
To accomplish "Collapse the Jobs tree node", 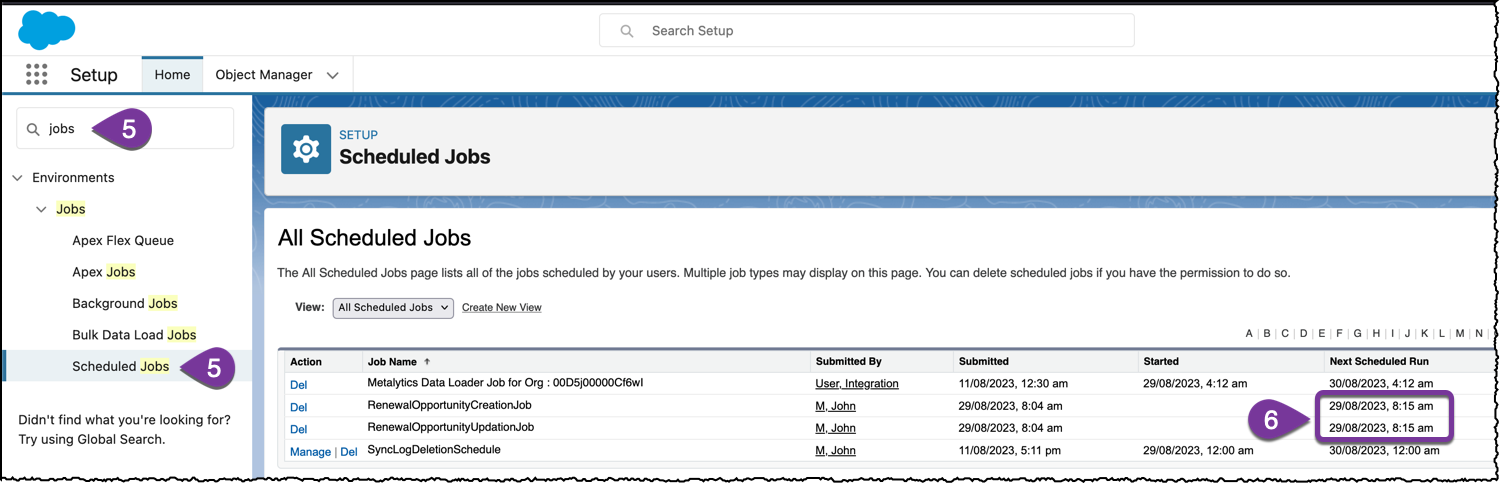I will [41, 209].
